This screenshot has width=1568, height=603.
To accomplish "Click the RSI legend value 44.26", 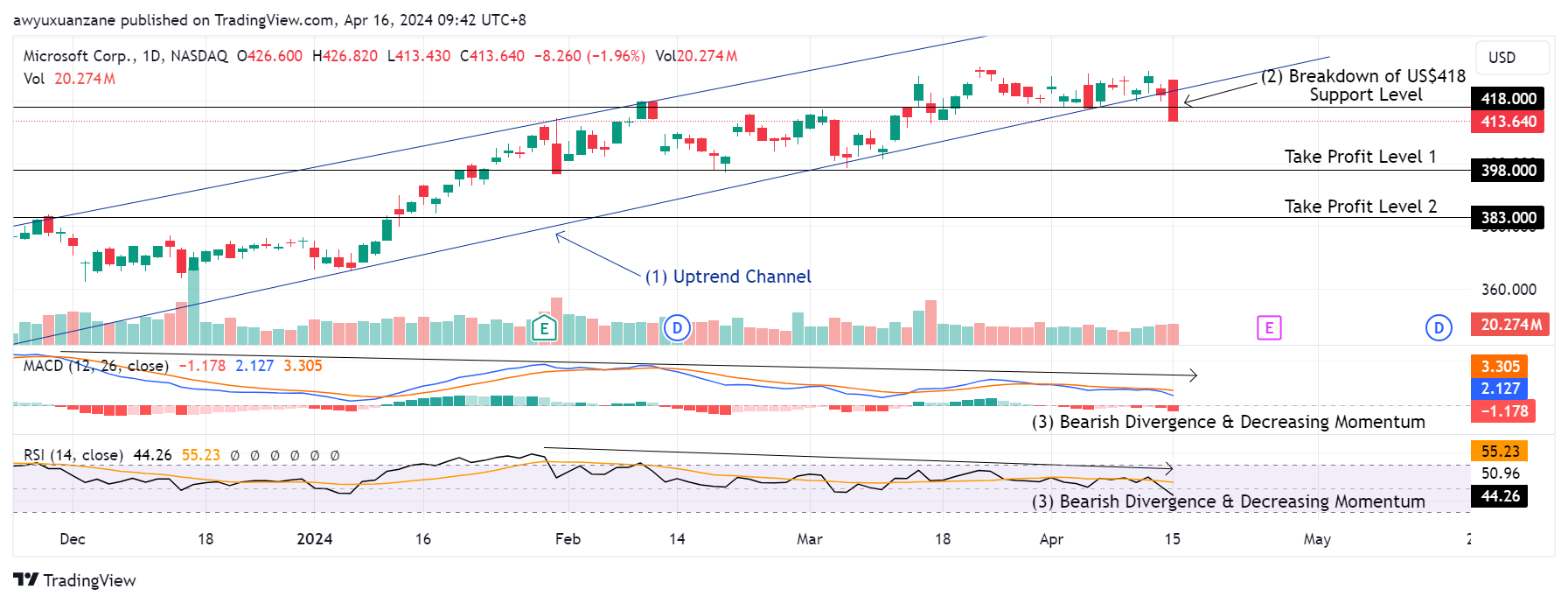I will click(x=152, y=455).
